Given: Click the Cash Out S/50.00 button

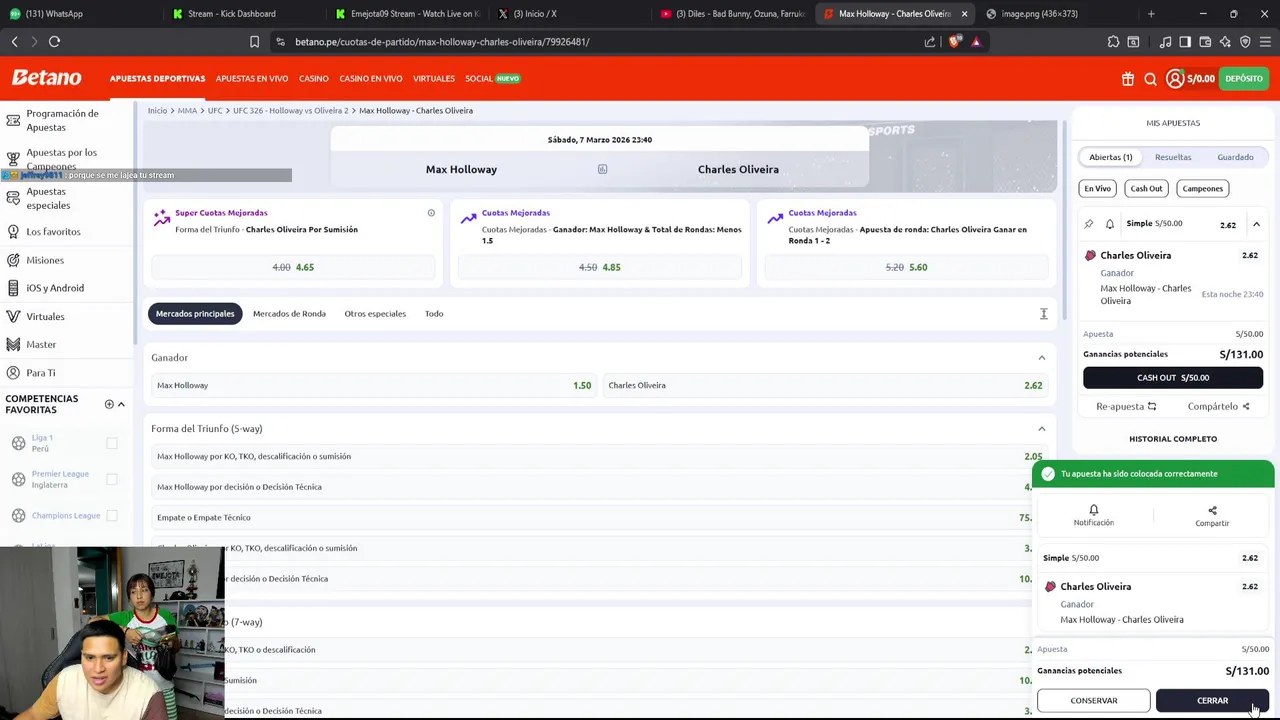Looking at the screenshot, I should point(1173,378).
